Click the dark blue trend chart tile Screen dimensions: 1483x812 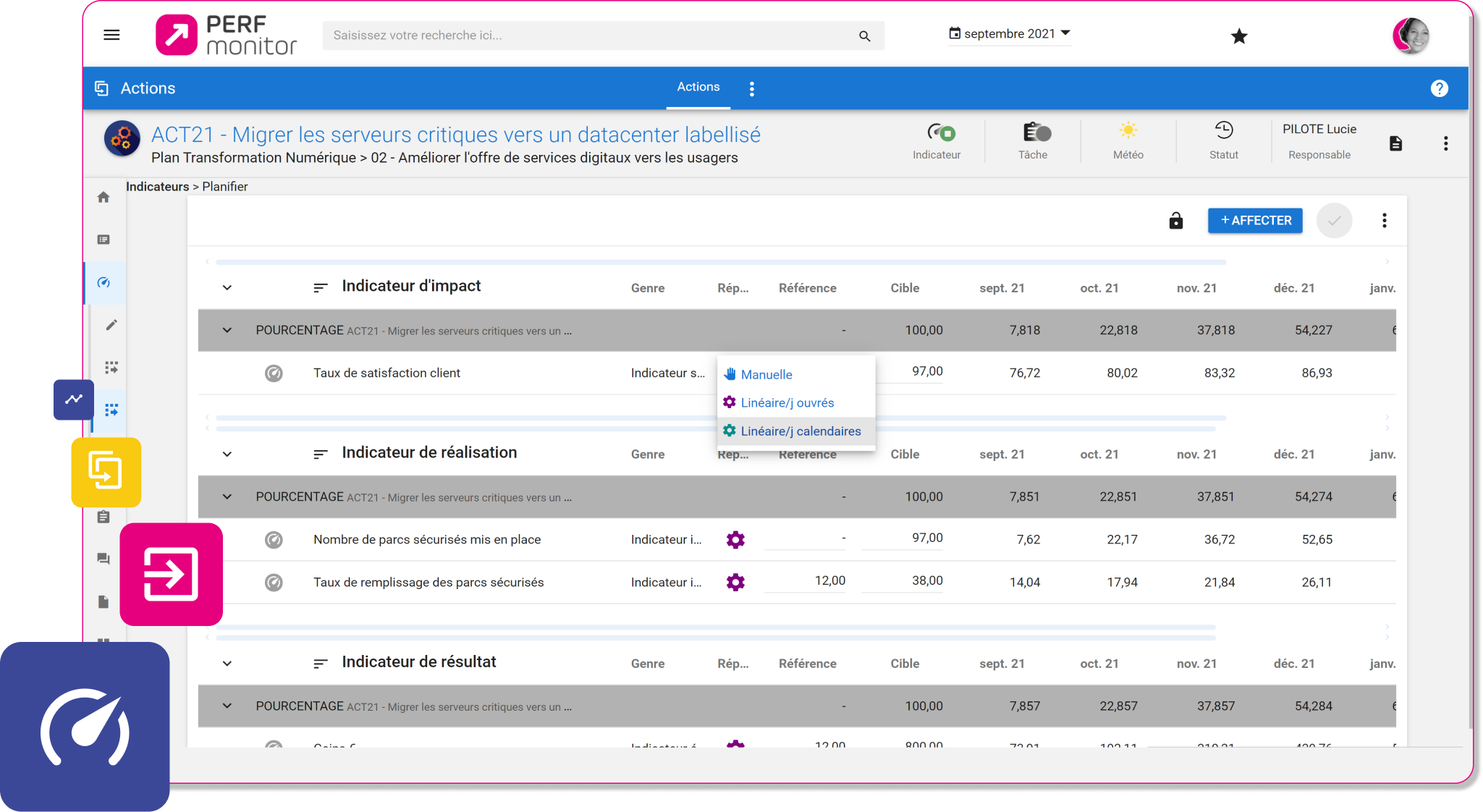point(74,399)
